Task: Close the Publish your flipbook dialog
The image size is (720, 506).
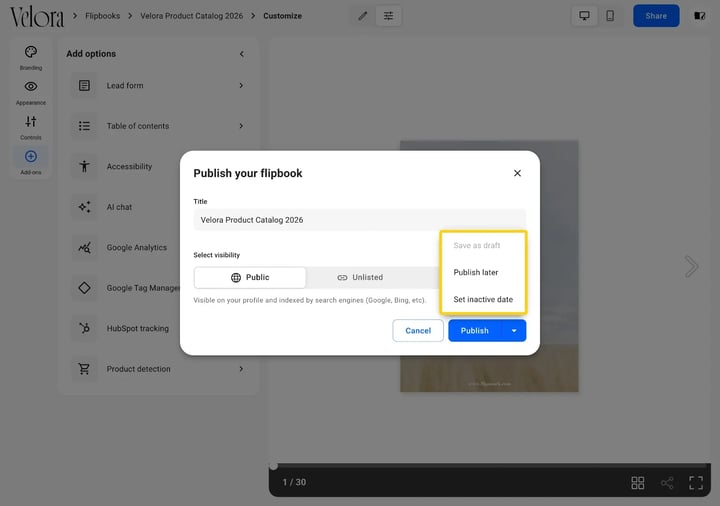Action: click(518, 173)
